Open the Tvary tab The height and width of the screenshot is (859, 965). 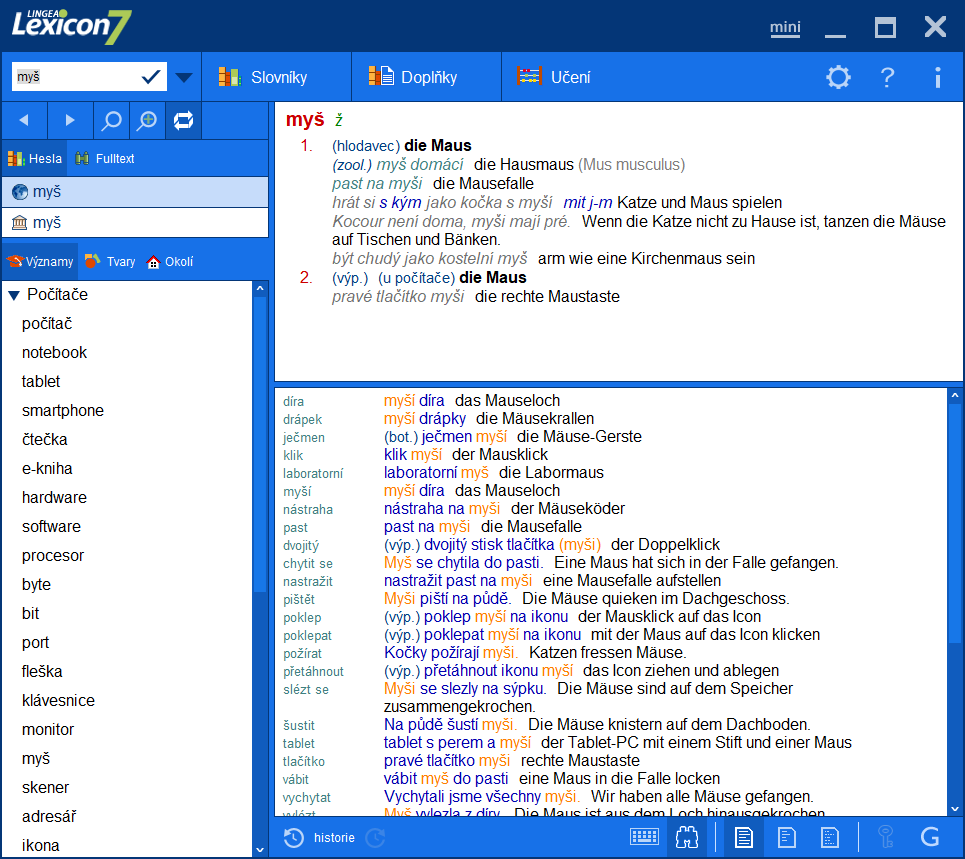109,261
